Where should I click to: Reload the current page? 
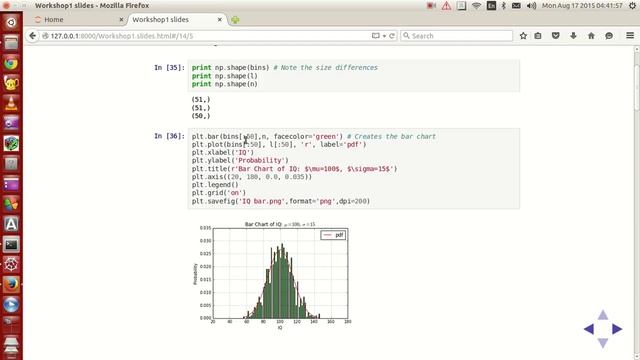392,36
